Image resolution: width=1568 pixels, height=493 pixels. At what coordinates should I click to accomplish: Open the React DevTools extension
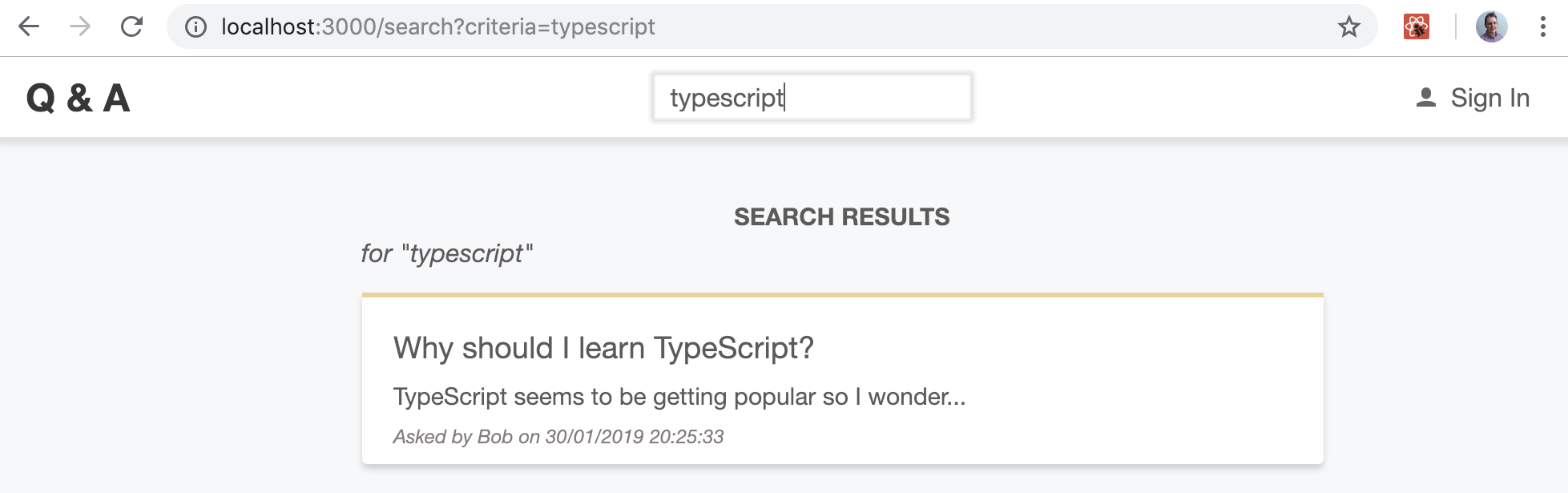pos(1417,27)
